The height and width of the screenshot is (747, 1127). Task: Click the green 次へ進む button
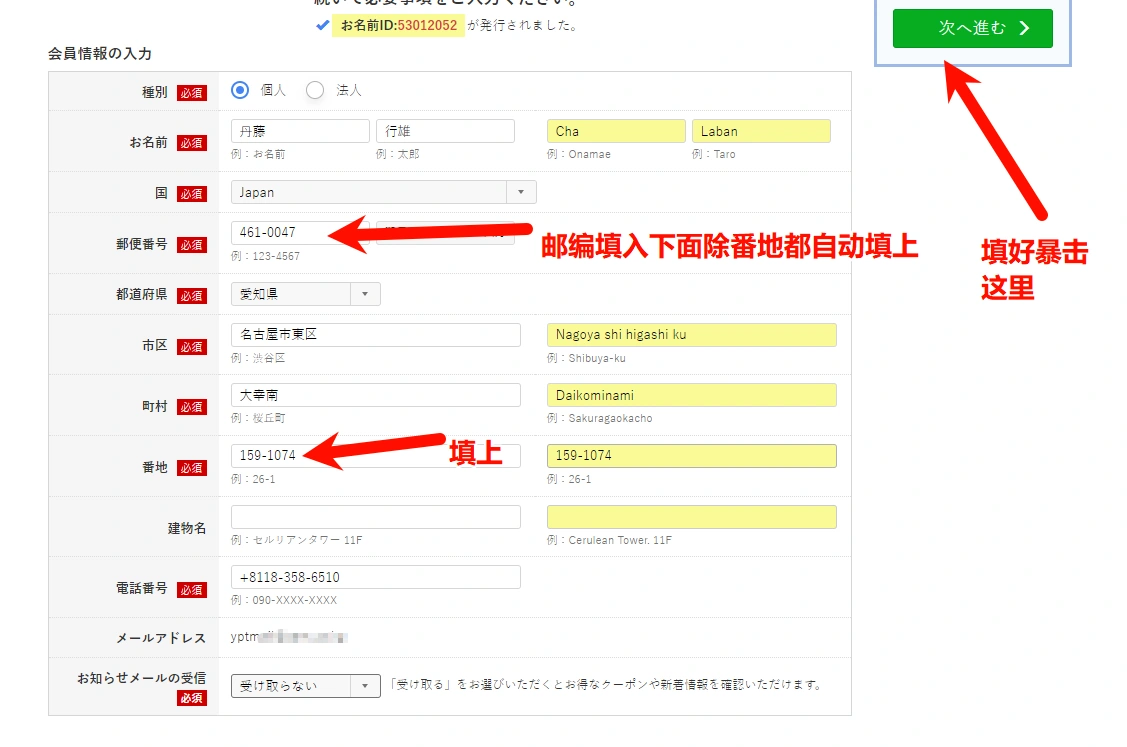[x=972, y=28]
